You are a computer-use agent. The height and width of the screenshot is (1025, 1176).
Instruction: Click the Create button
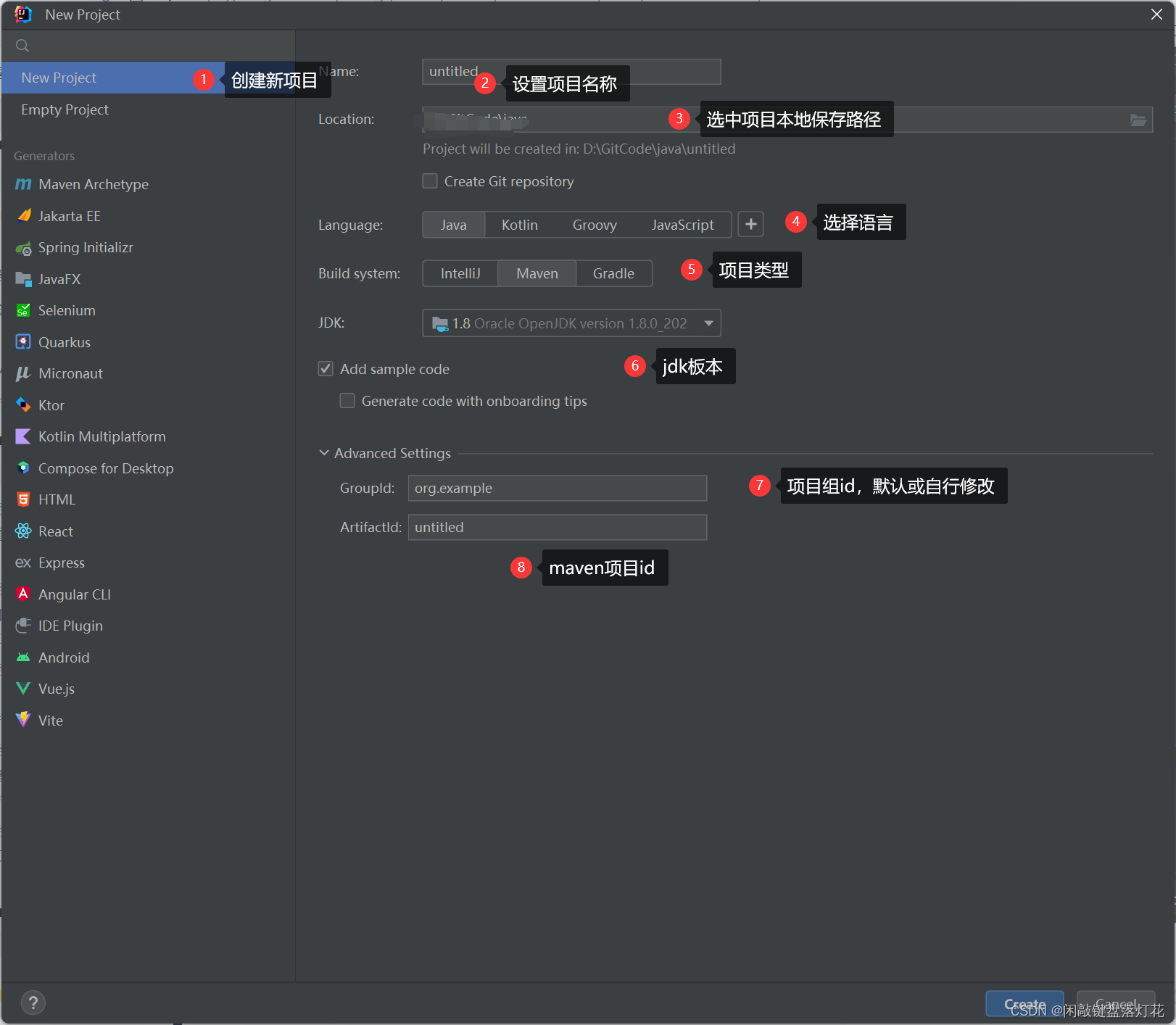1024,1004
